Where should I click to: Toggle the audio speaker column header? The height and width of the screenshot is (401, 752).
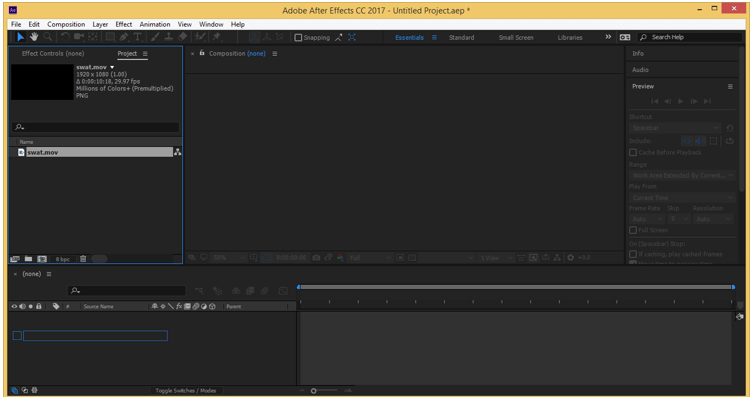(x=23, y=307)
